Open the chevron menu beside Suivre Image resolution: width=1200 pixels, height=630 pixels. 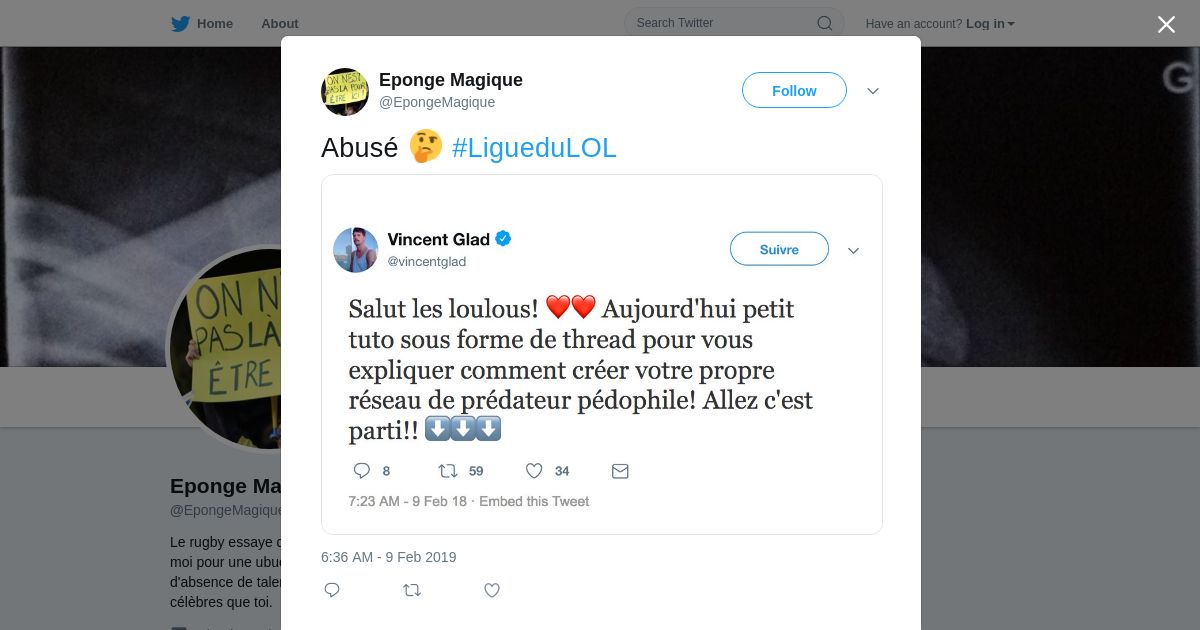pos(853,250)
